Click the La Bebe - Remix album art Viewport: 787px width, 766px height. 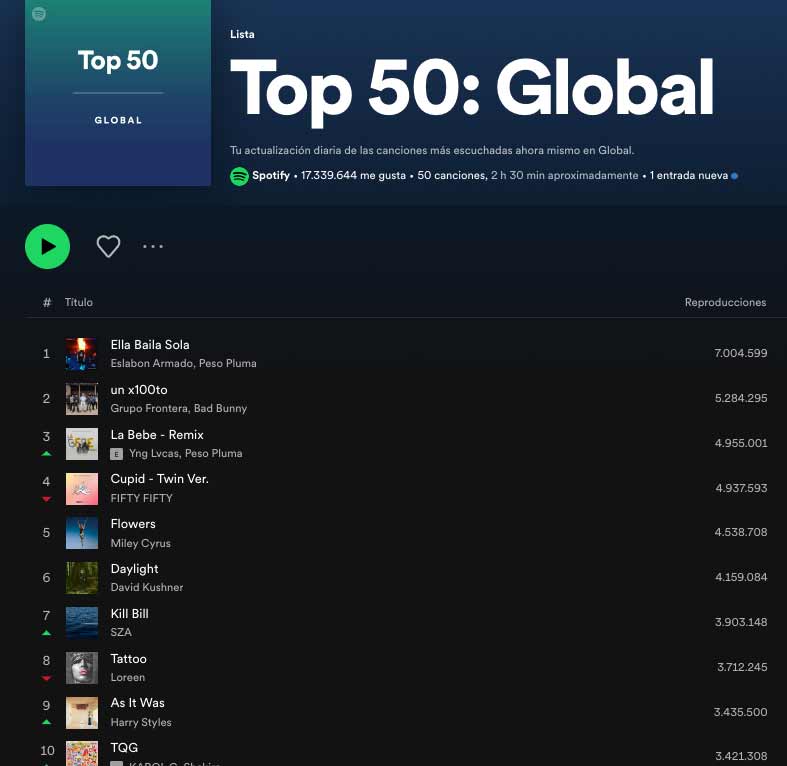point(82,444)
